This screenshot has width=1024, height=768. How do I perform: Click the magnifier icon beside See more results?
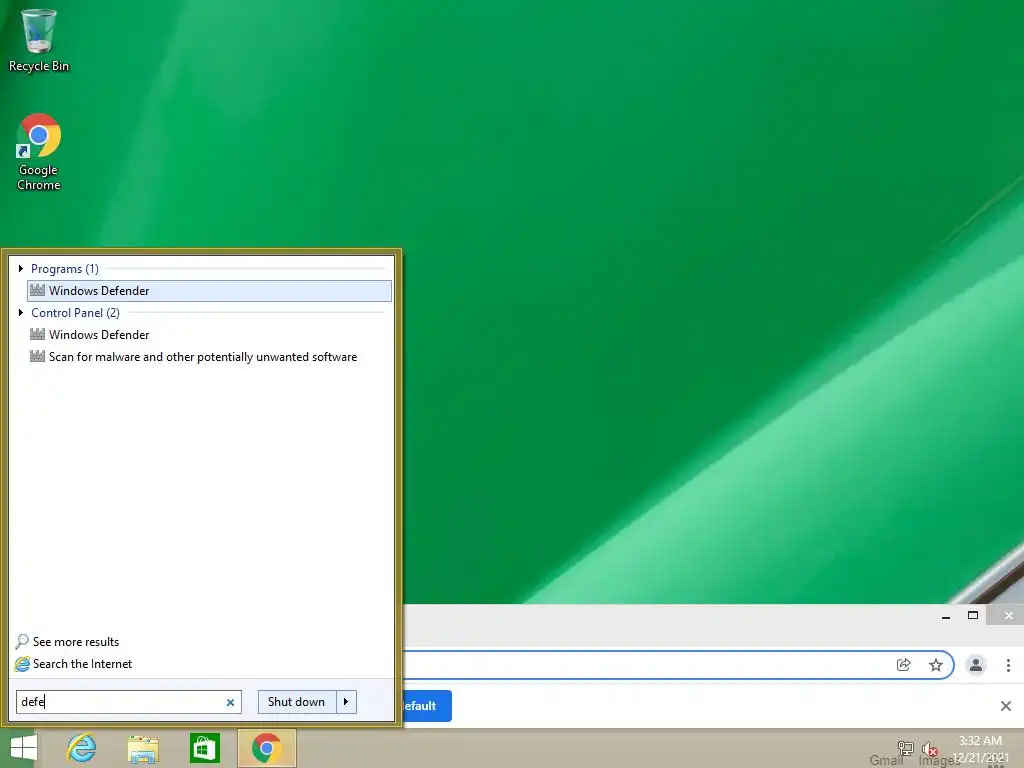pyautogui.click(x=22, y=641)
